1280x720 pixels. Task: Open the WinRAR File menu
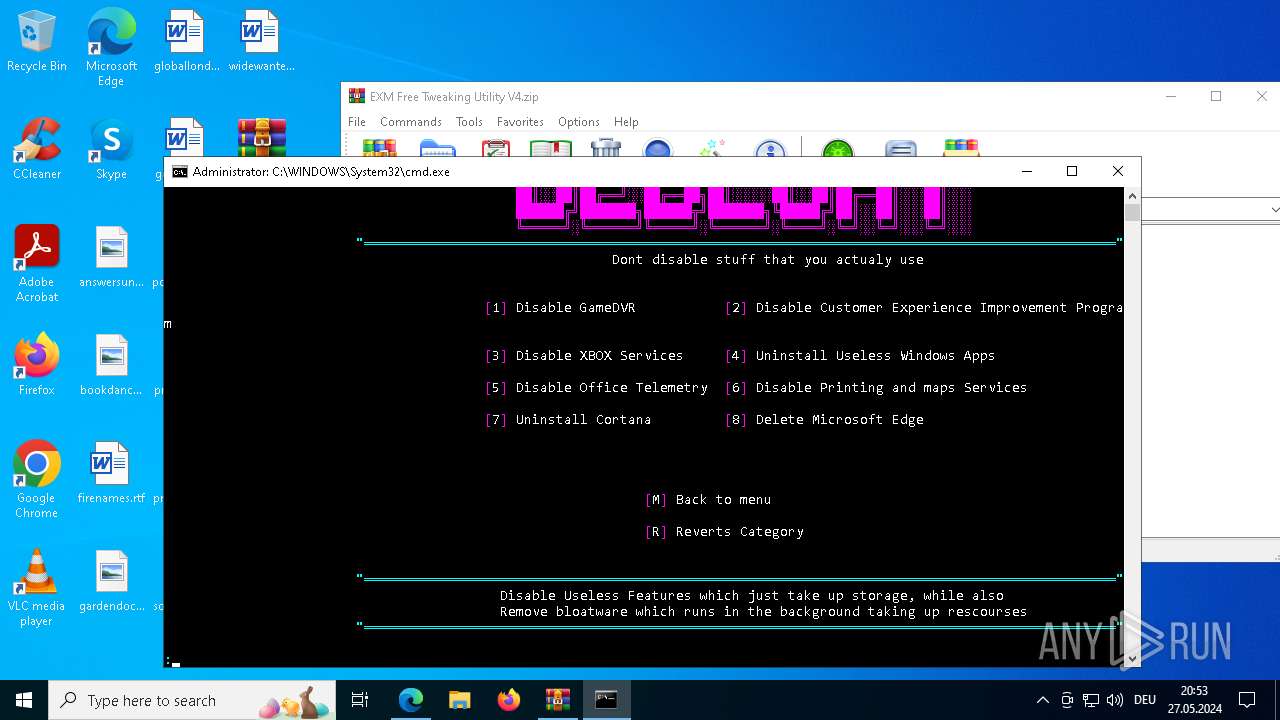[x=357, y=122]
